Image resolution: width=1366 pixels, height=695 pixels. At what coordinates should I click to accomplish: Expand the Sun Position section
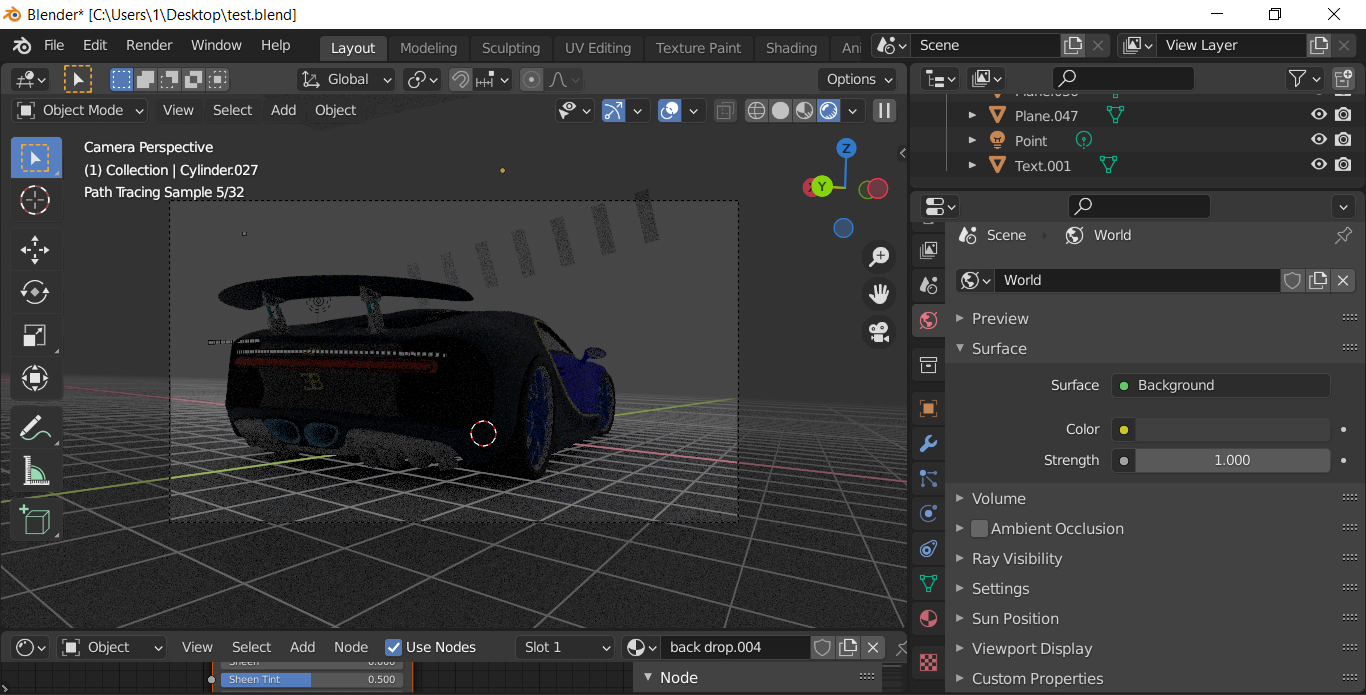tap(1015, 618)
